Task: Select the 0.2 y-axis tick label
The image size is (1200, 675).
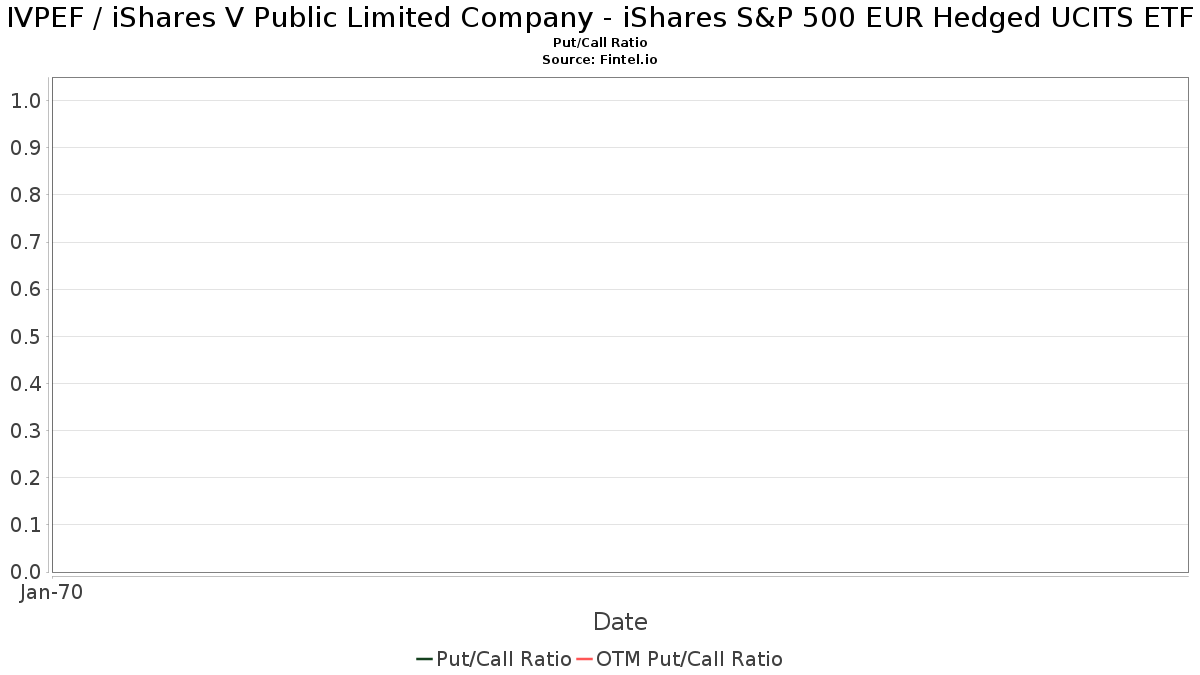Action: tap(25, 477)
